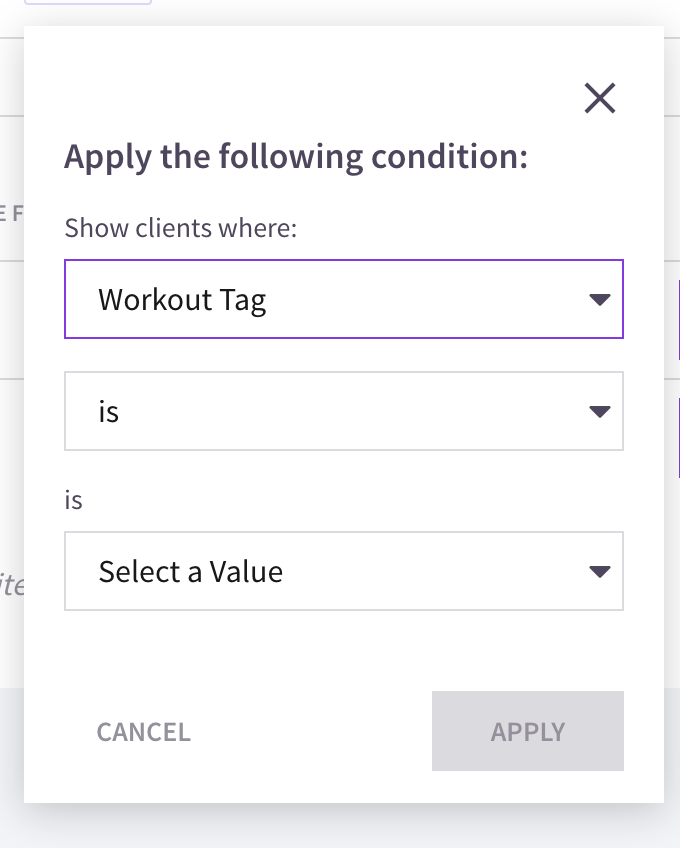This screenshot has width=680, height=848.
Task: Open the 'is' operator dropdown
Action: coord(344,411)
